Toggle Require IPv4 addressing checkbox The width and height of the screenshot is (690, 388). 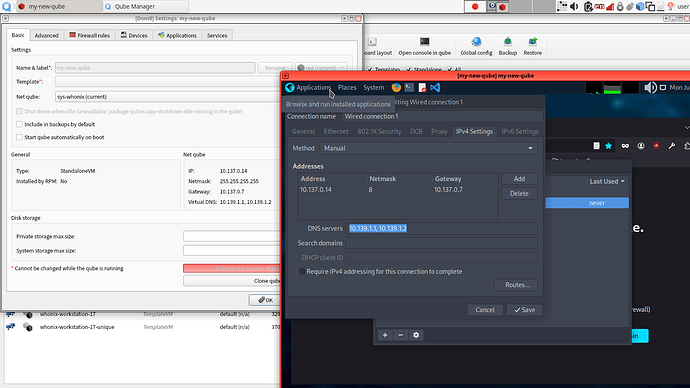click(302, 271)
